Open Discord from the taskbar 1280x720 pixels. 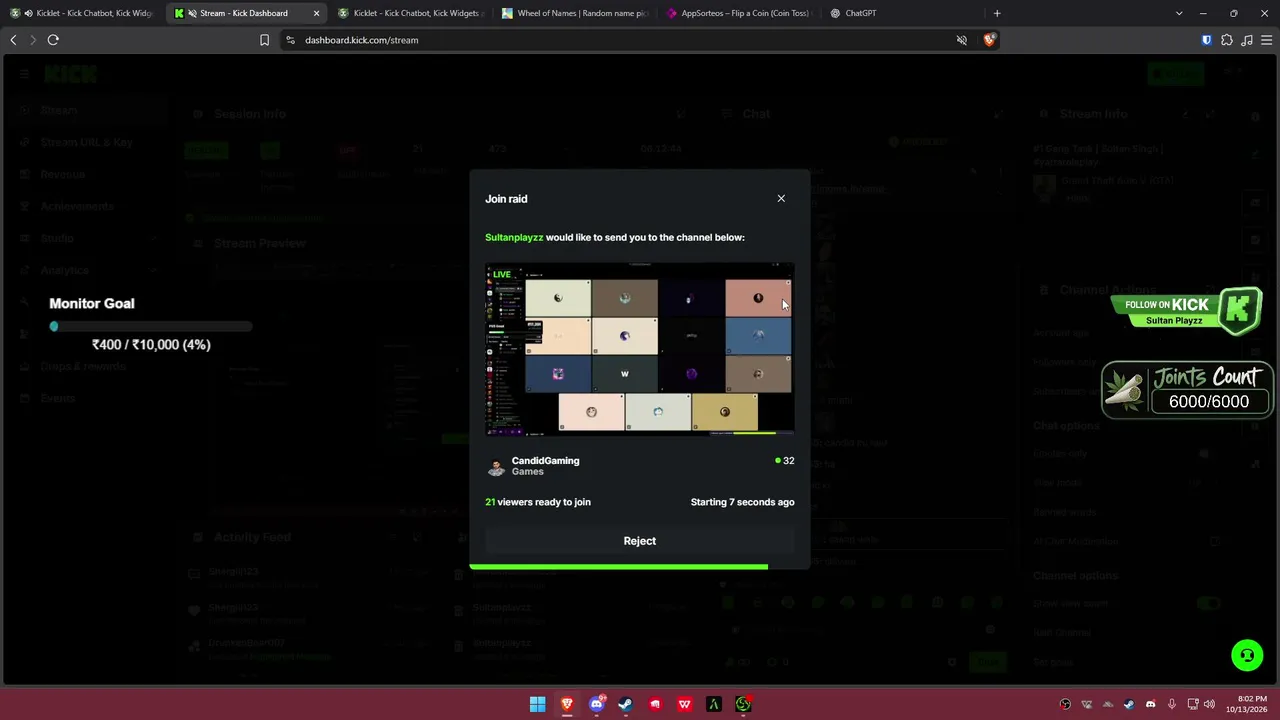pos(597,704)
